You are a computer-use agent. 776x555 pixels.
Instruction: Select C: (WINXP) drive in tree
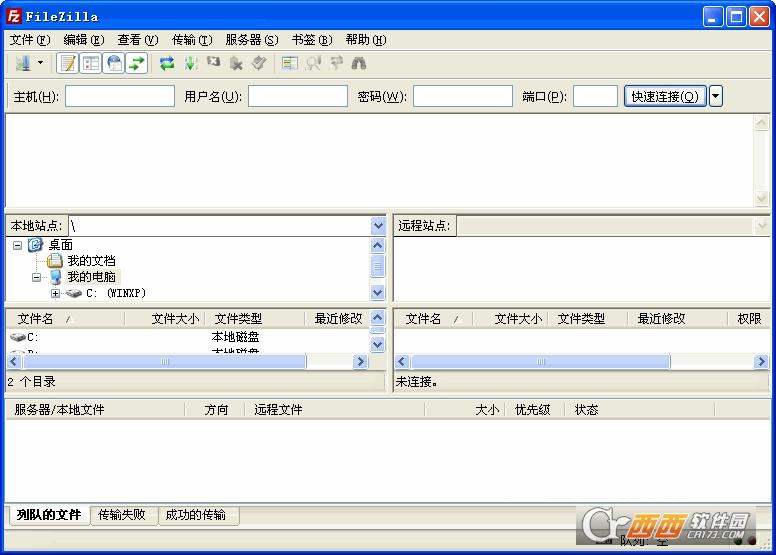(116, 293)
